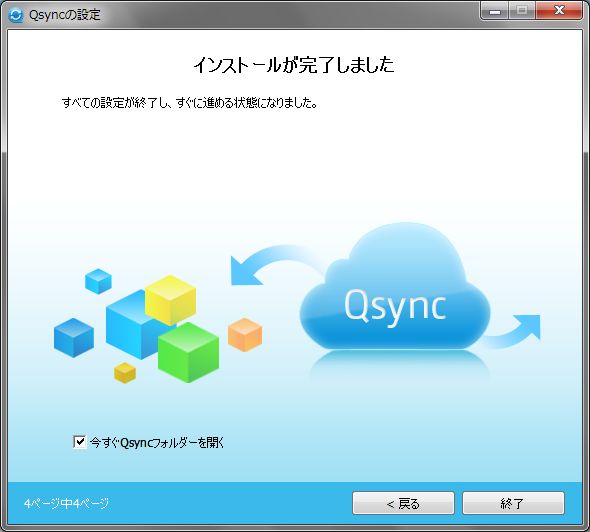Viewport: 590px width, 532px height.
Task: Click the orange cube graphic
Action: click(x=245, y=335)
